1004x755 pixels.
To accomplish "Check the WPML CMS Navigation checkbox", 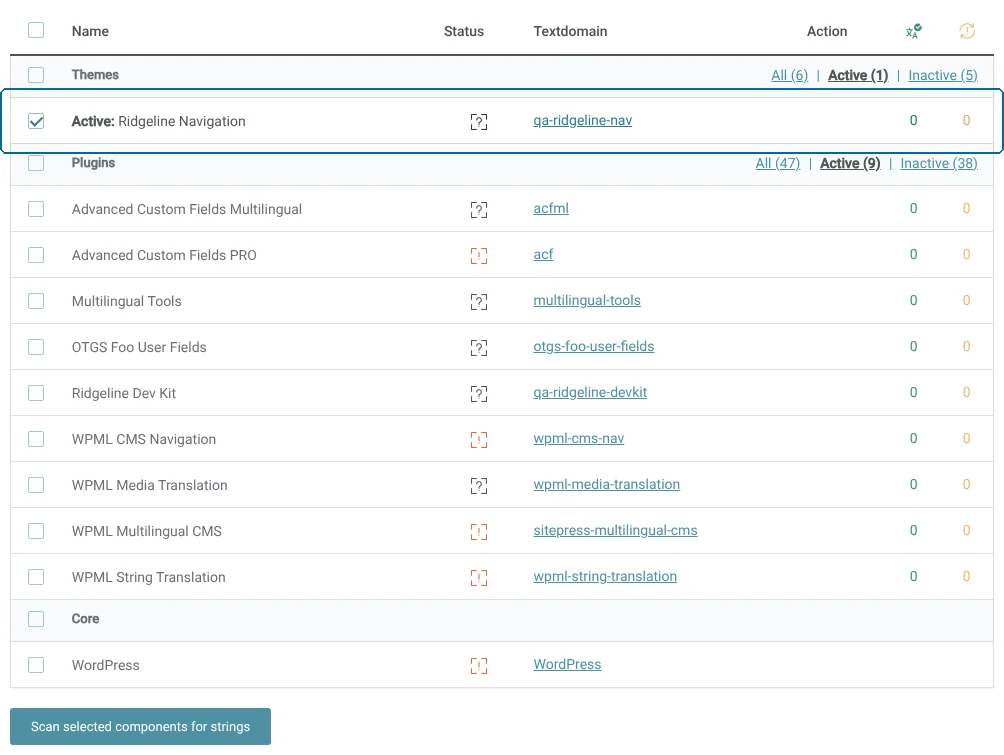I will 36,439.
